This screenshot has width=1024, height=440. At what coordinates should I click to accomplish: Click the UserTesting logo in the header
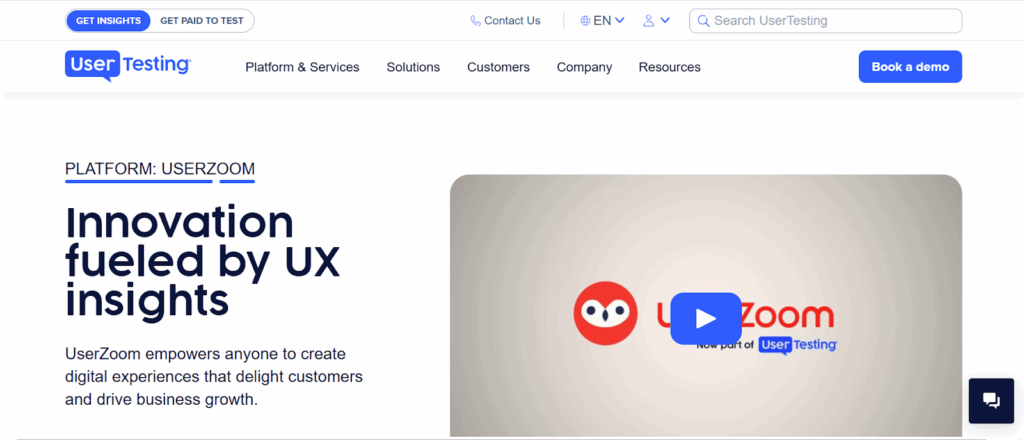pyautogui.click(x=128, y=66)
